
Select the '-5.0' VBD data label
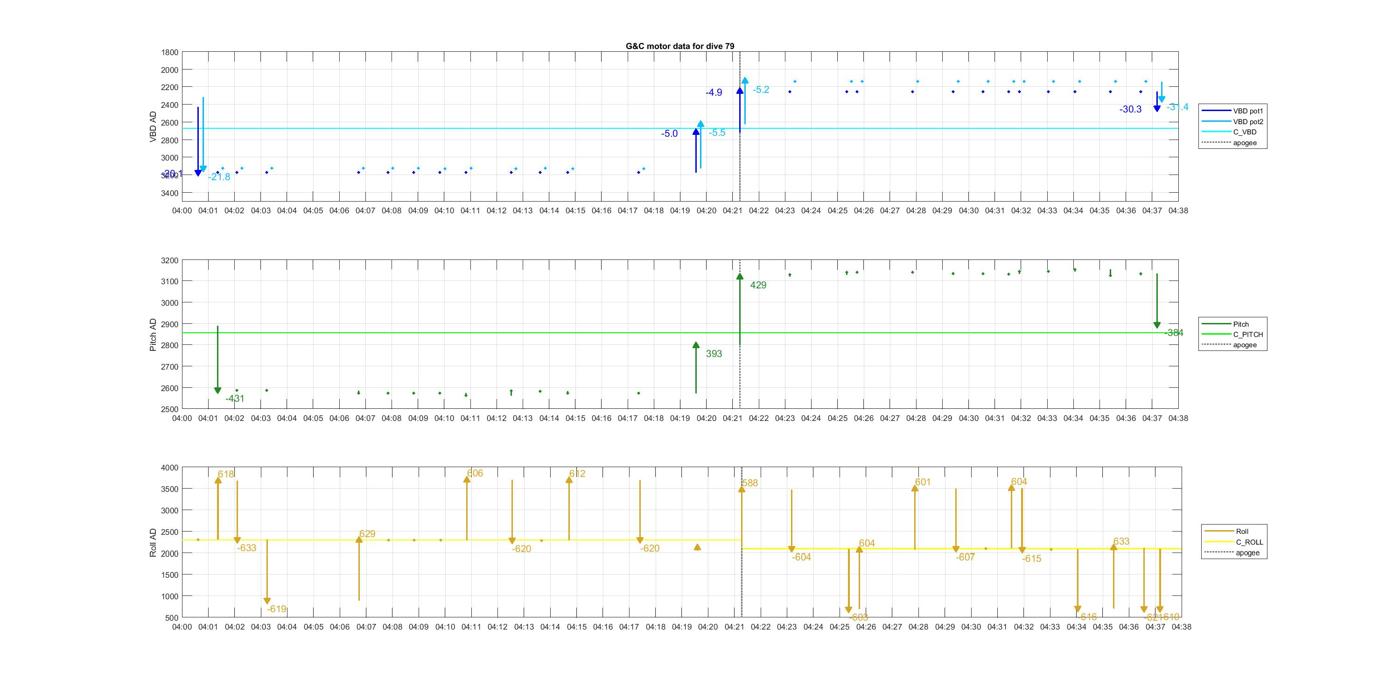pyautogui.click(x=669, y=134)
